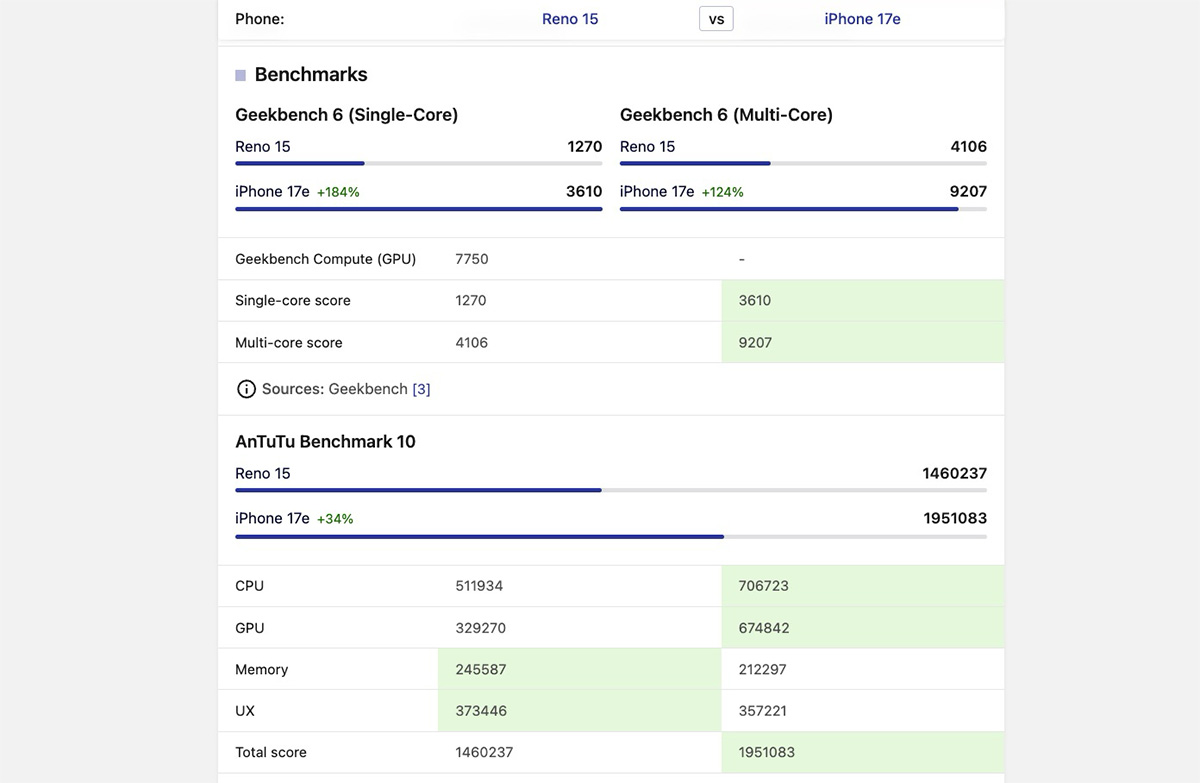Click the +34% AnTuTu difference badge
The width and height of the screenshot is (1200, 783).
335,519
